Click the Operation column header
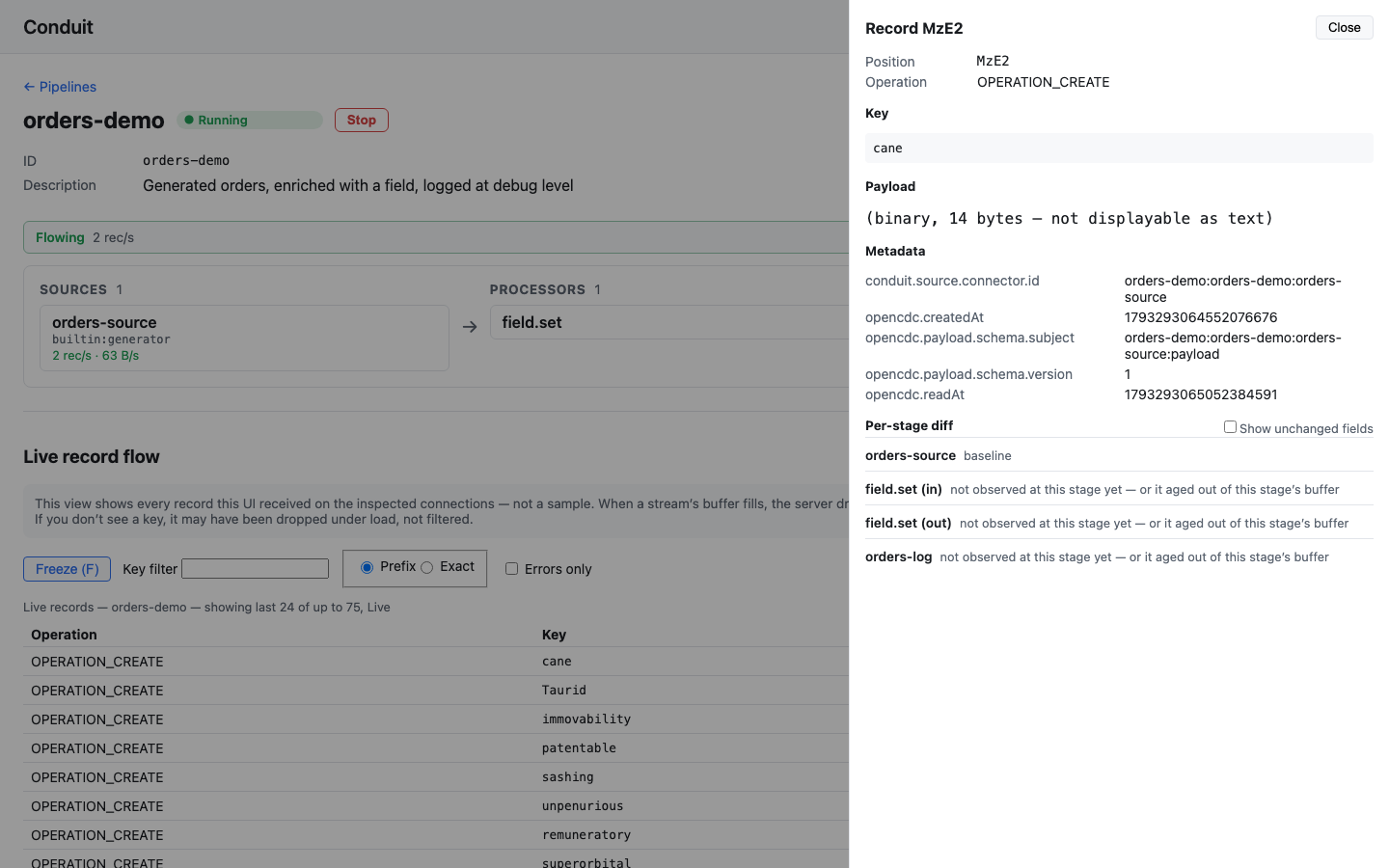 64,635
